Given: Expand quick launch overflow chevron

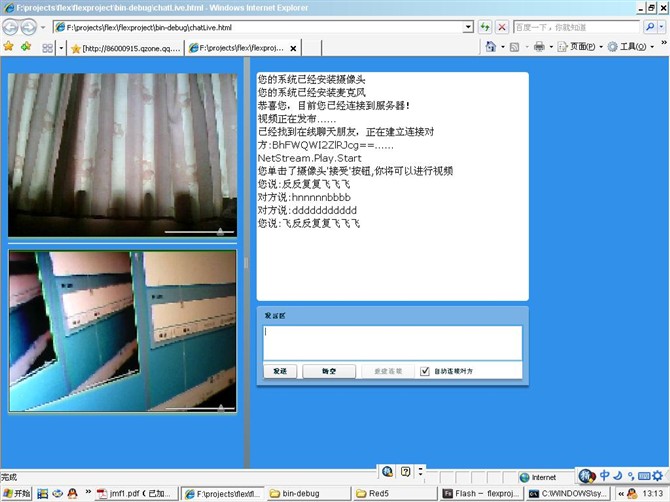Looking at the screenshot, I should [x=88, y=491].
